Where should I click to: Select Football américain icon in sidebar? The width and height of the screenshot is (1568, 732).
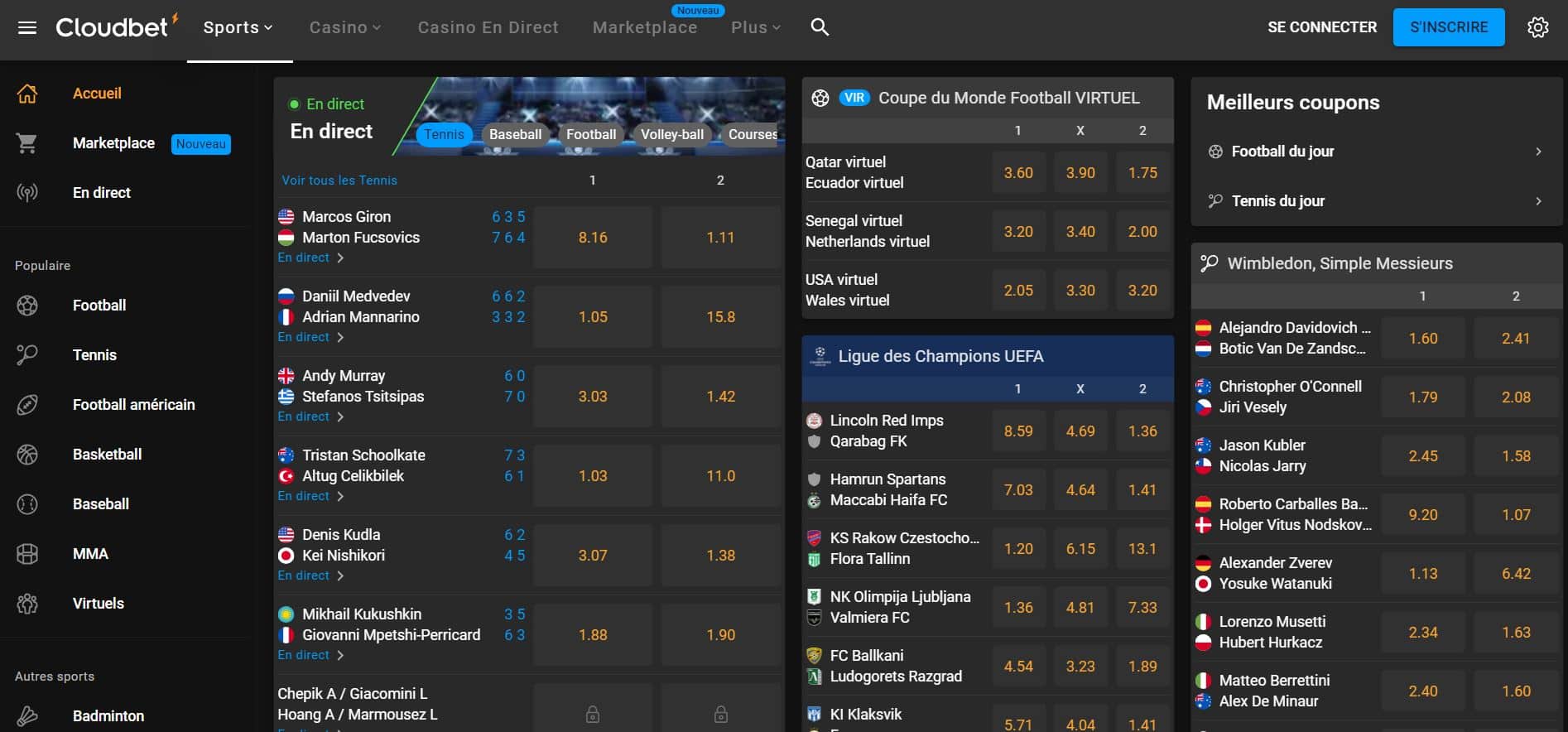[x=27, y=405]
